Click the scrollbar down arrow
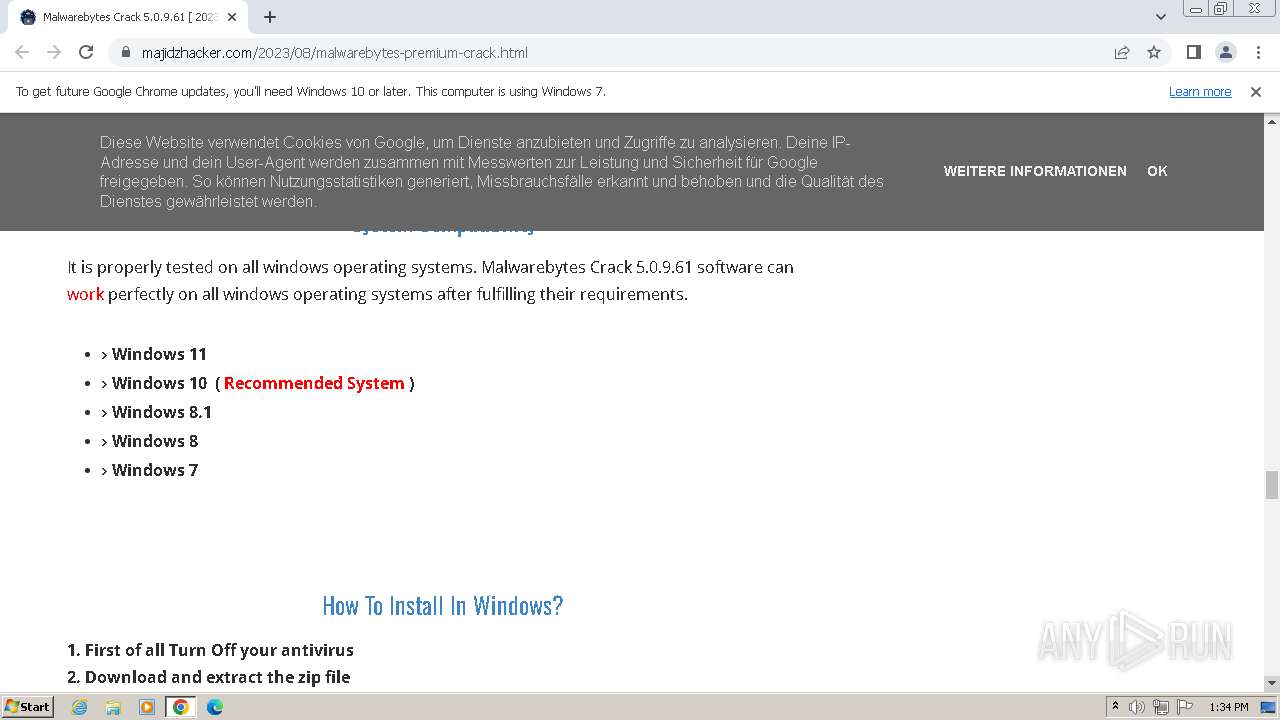This screenshot has height=720, width=1280. coord(1272,683)
